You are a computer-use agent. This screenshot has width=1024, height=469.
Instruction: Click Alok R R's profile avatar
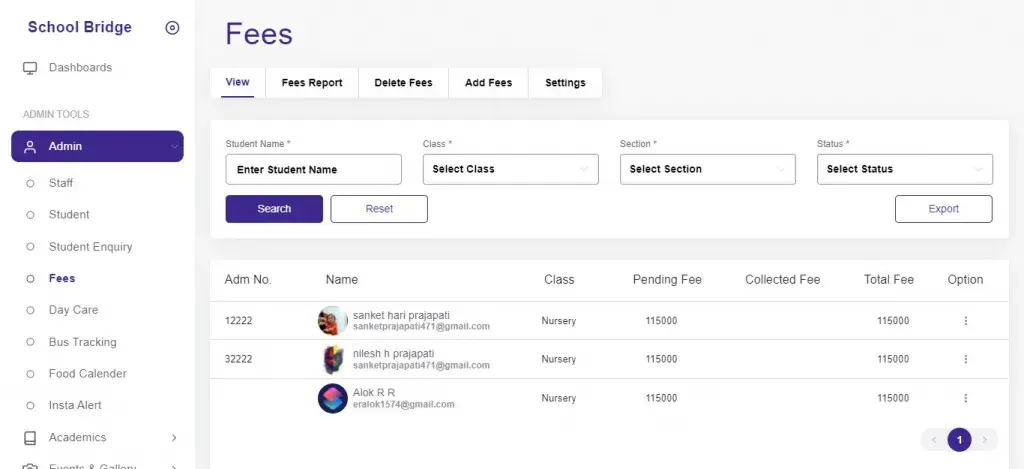tap(332, 398)
